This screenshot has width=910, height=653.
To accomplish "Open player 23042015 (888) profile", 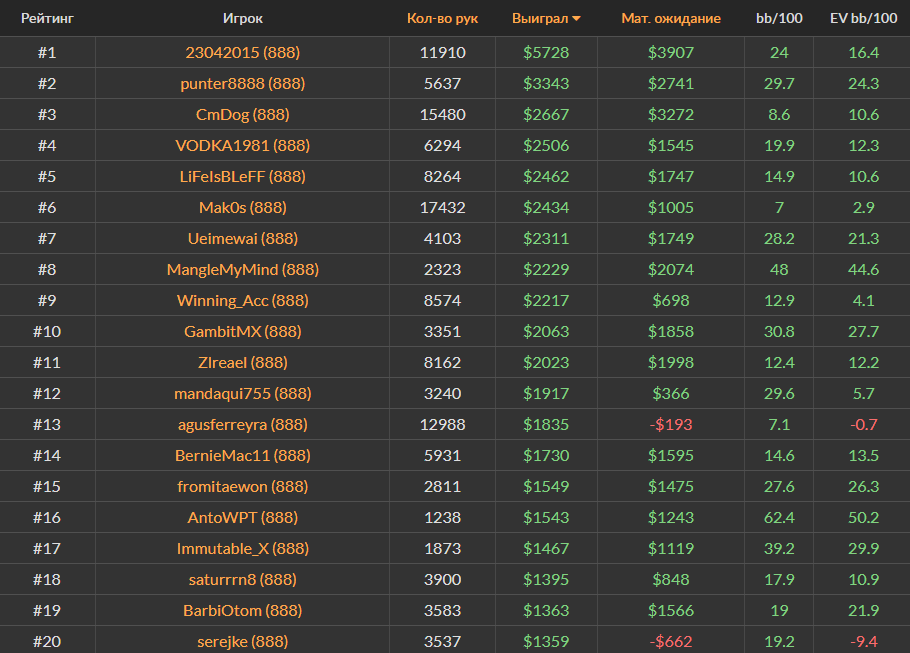I will (242, 52).
